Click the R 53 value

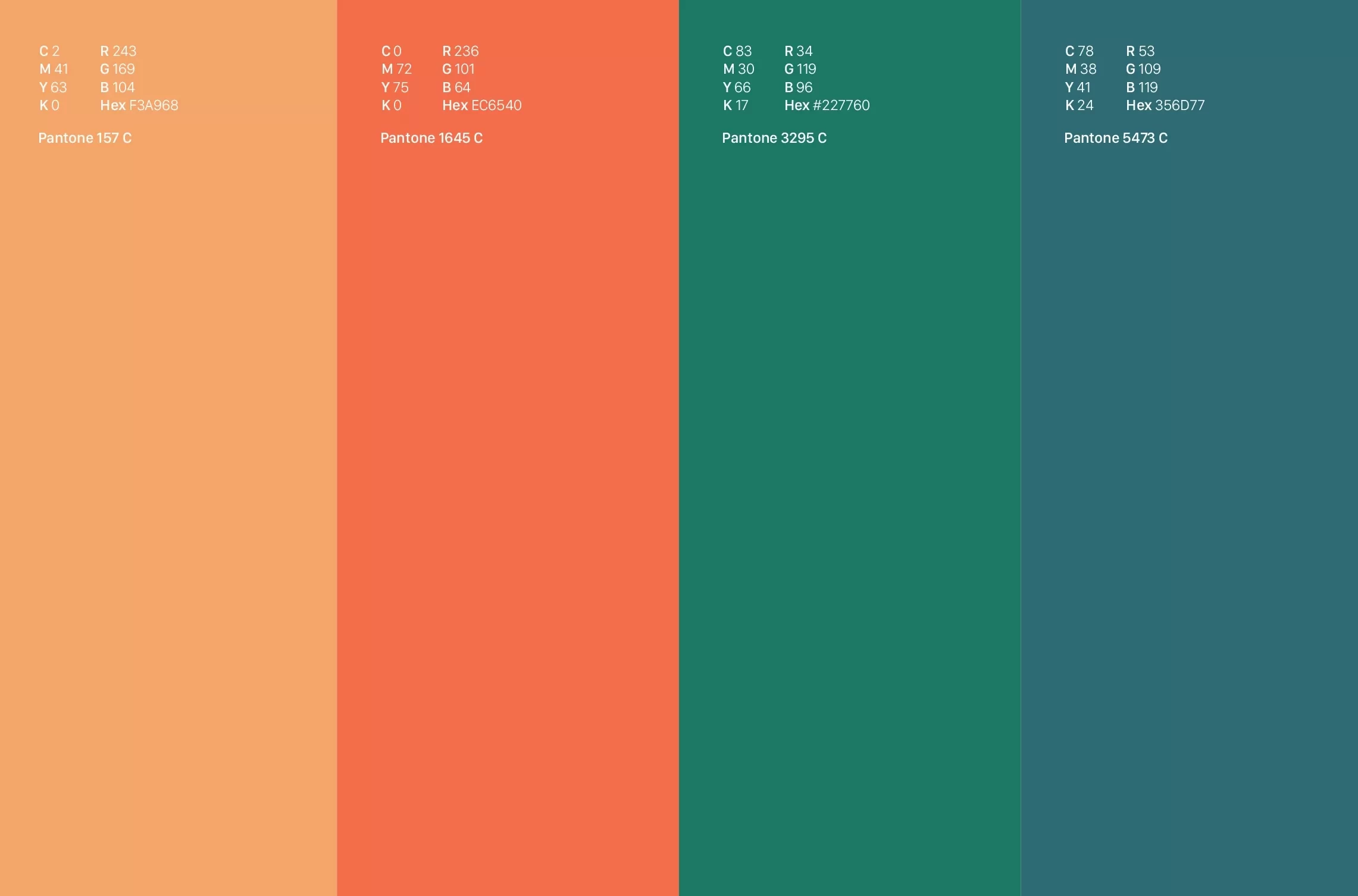coord(1140,51)
